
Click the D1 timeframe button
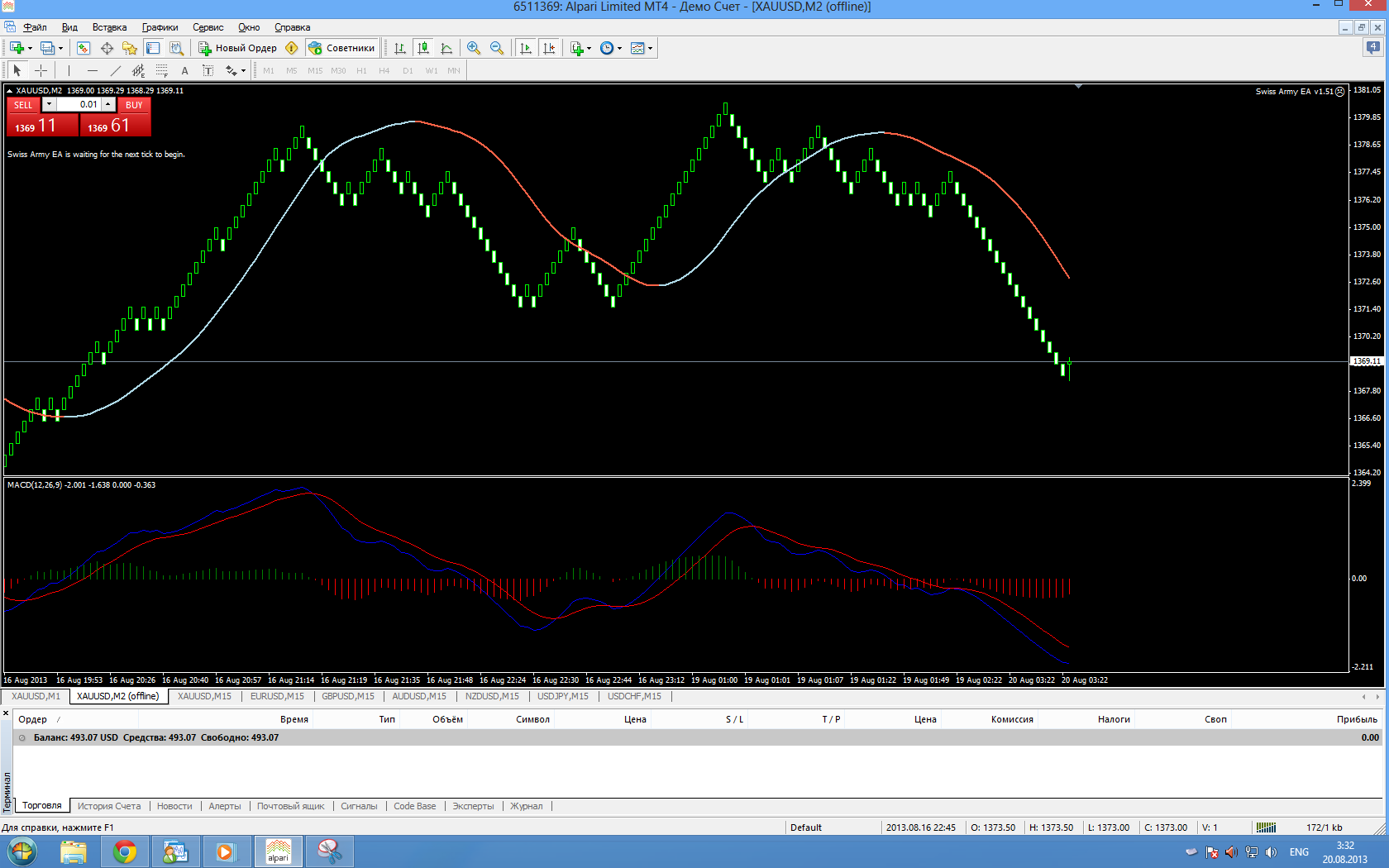click(408, 70)
